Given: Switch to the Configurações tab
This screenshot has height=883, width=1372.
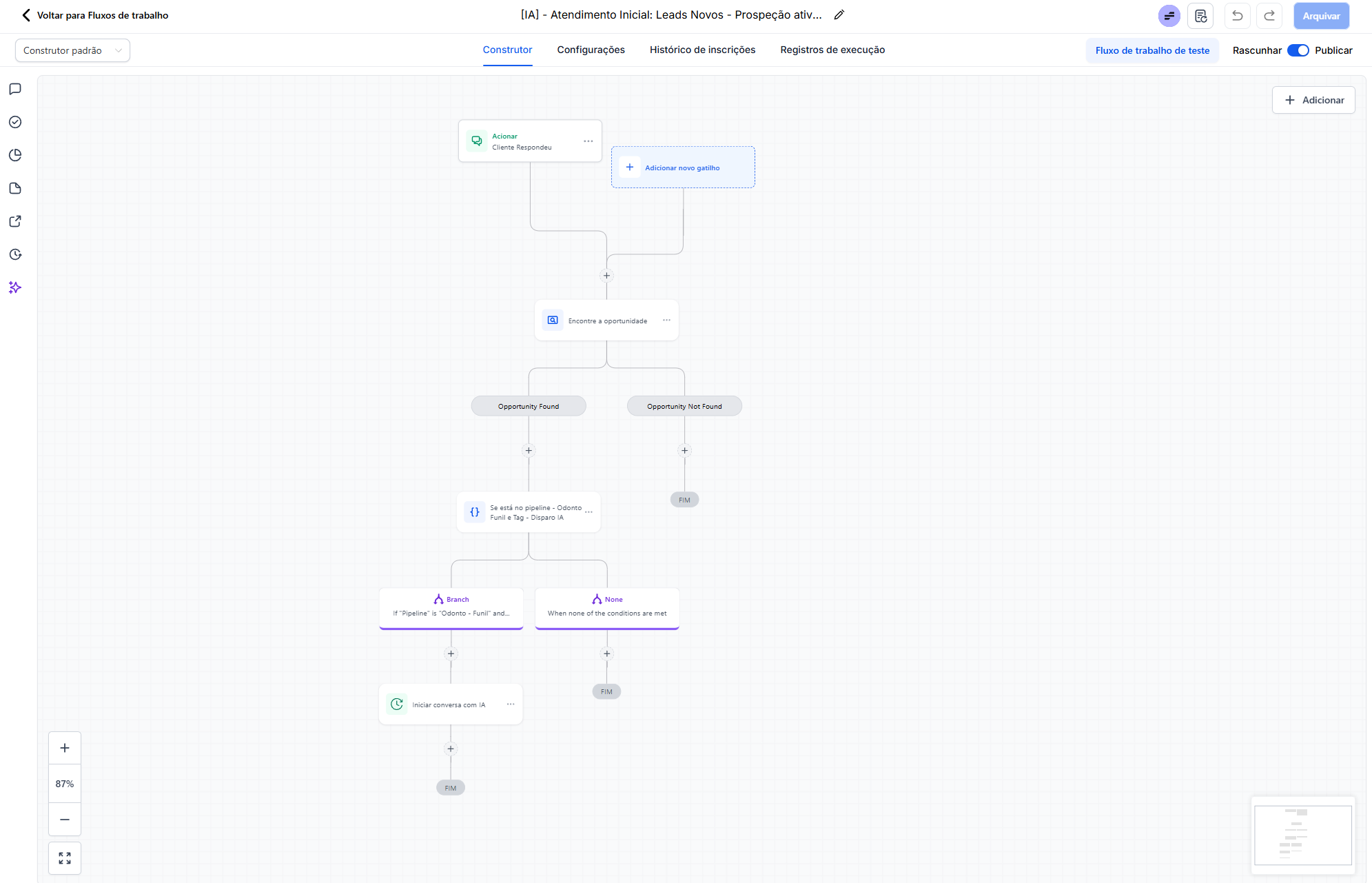Looking at the screenshot, I should point(591,50).
